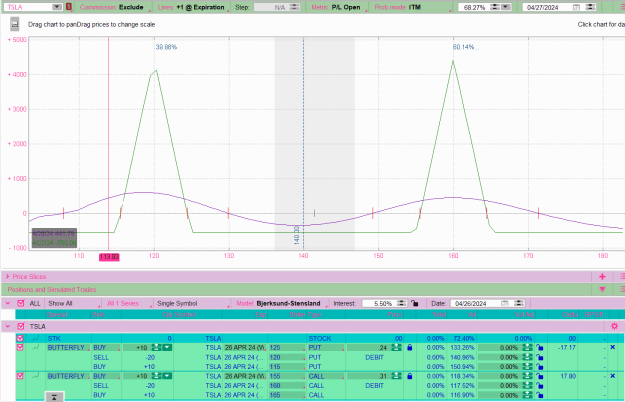The width and height of the screenshot is (625, 402).
Task: Adjust the .31 price stepper on CALL butterfly
Action: (396, 376)
